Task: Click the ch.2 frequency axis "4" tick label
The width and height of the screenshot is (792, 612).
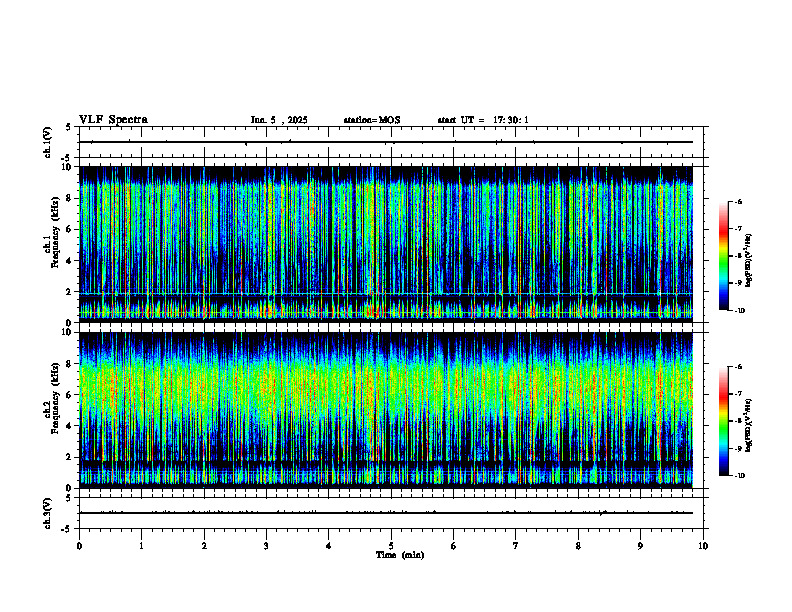Action: pos(70,426)
